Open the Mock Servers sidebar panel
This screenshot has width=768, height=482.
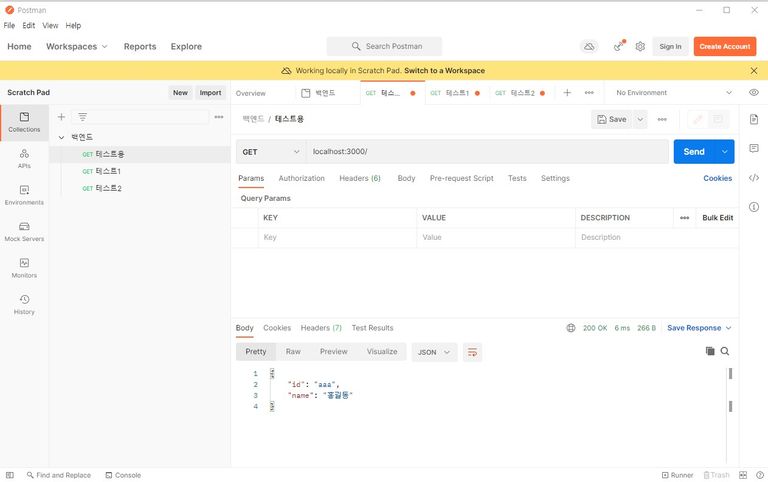point(24,232)
